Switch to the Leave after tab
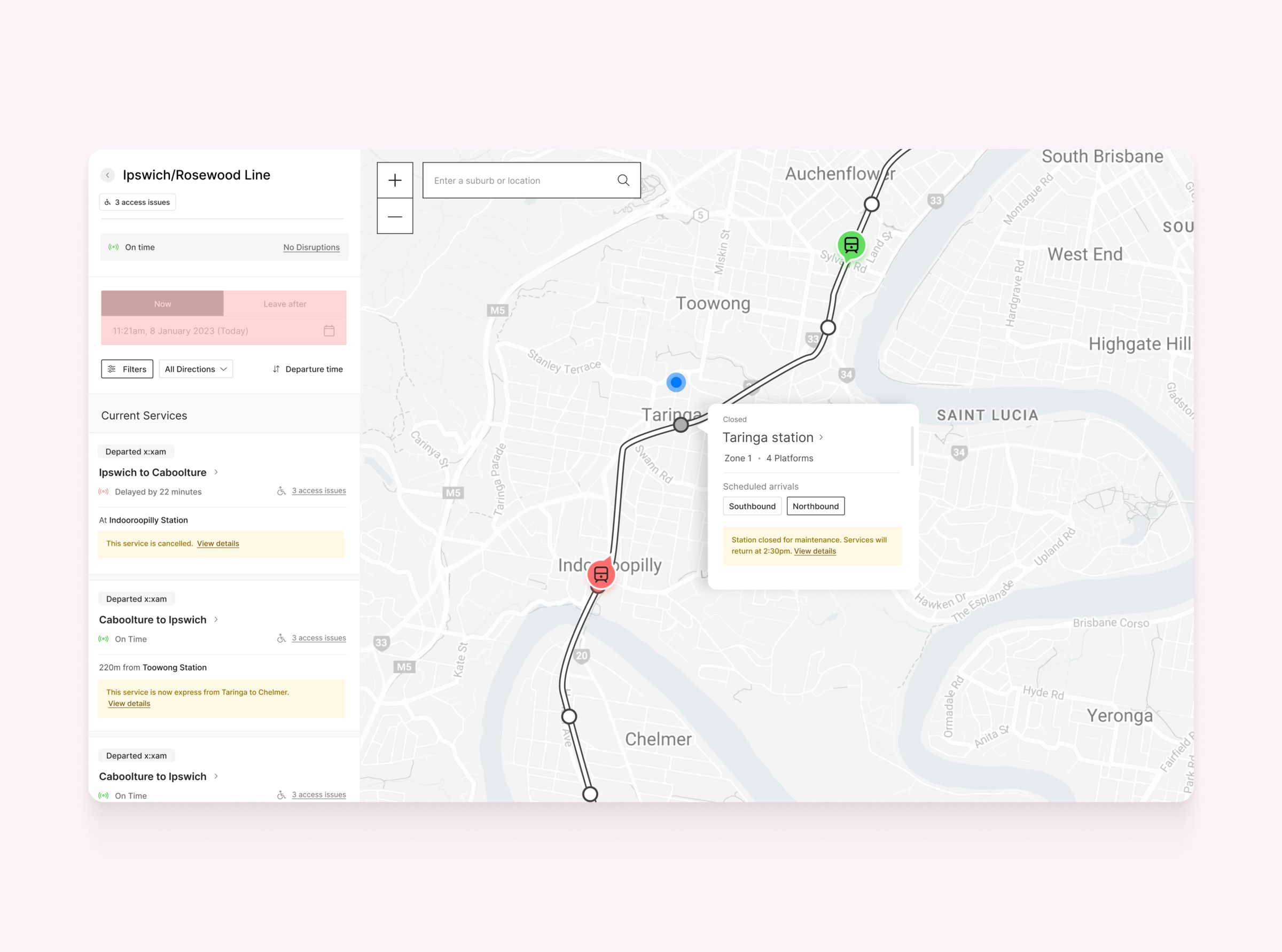 [285, 303]
